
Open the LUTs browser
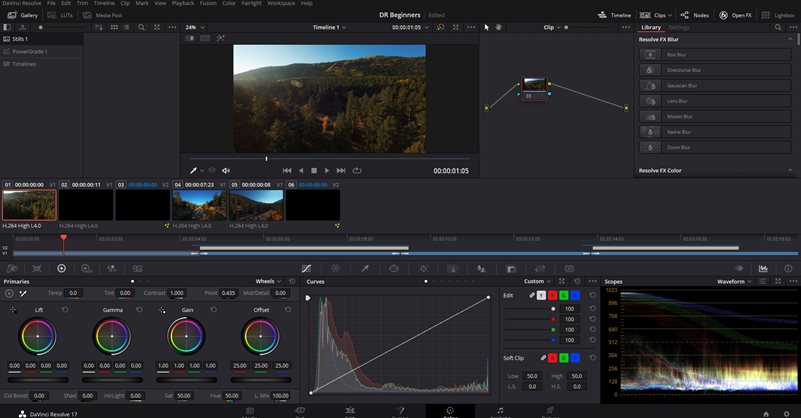pyautogui.click(x=64, y=16)
